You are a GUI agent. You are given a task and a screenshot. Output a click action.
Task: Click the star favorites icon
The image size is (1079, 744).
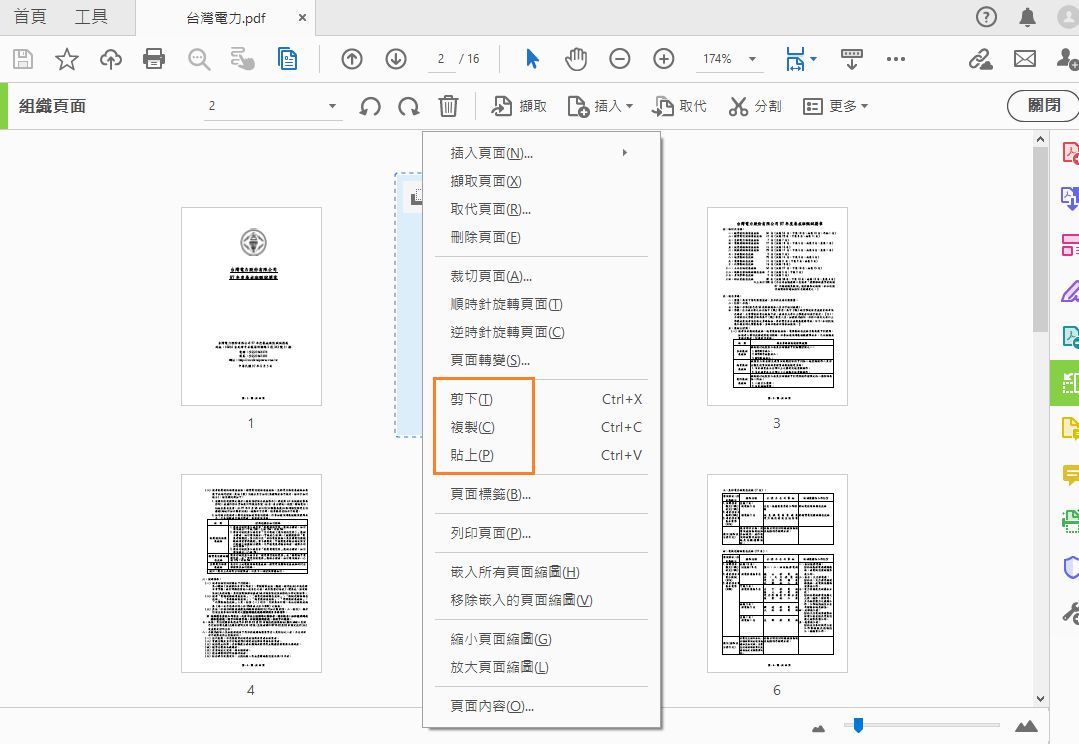tap(66, 58)
